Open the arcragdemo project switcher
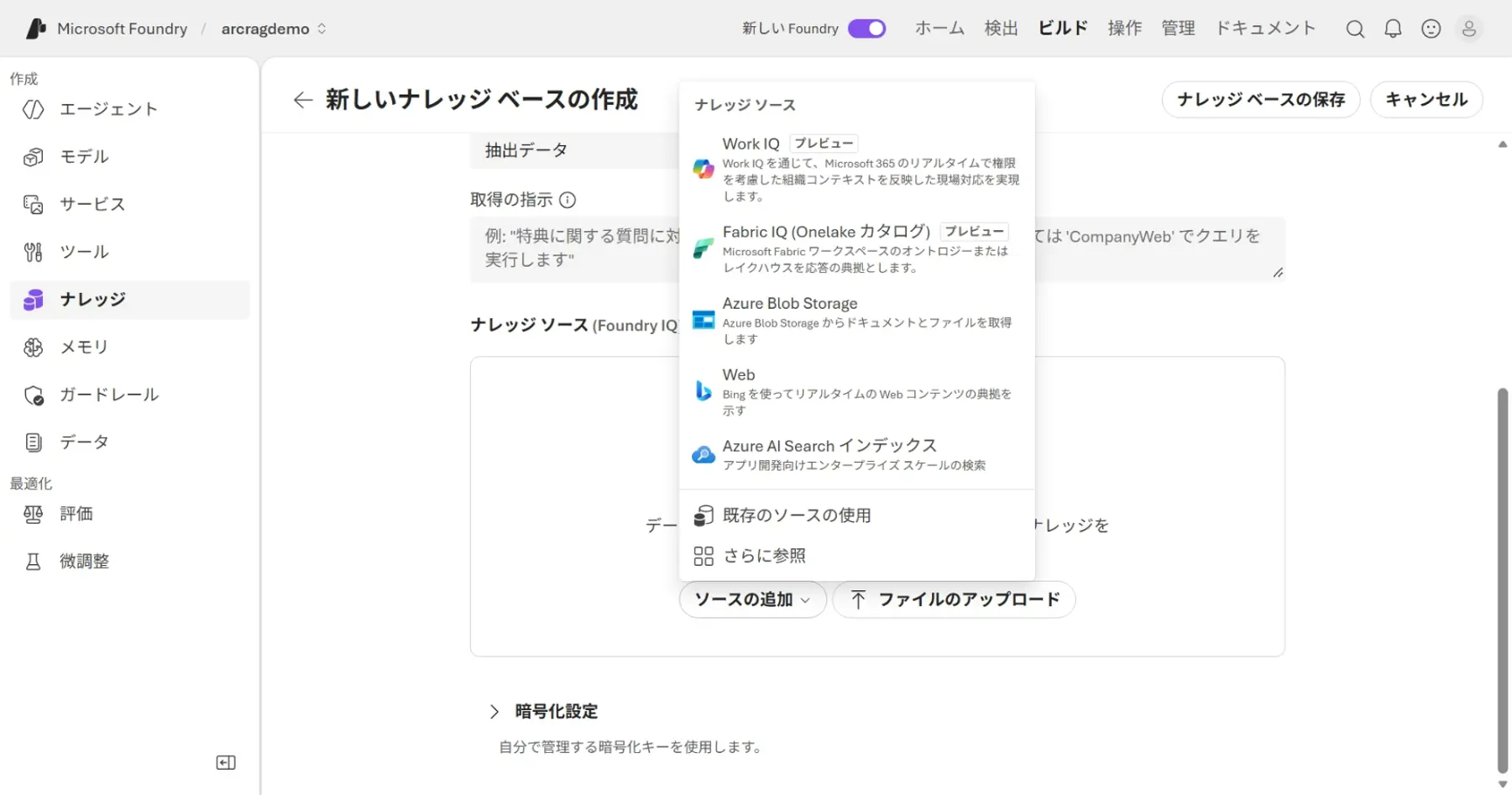Screen dimensions: 1512x795 click(274, 29)
